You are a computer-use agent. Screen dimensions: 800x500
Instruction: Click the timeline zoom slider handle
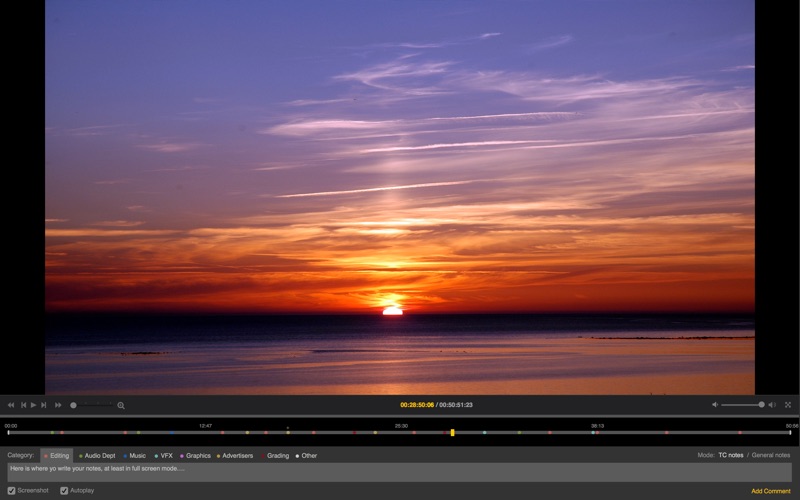[73, 405]
